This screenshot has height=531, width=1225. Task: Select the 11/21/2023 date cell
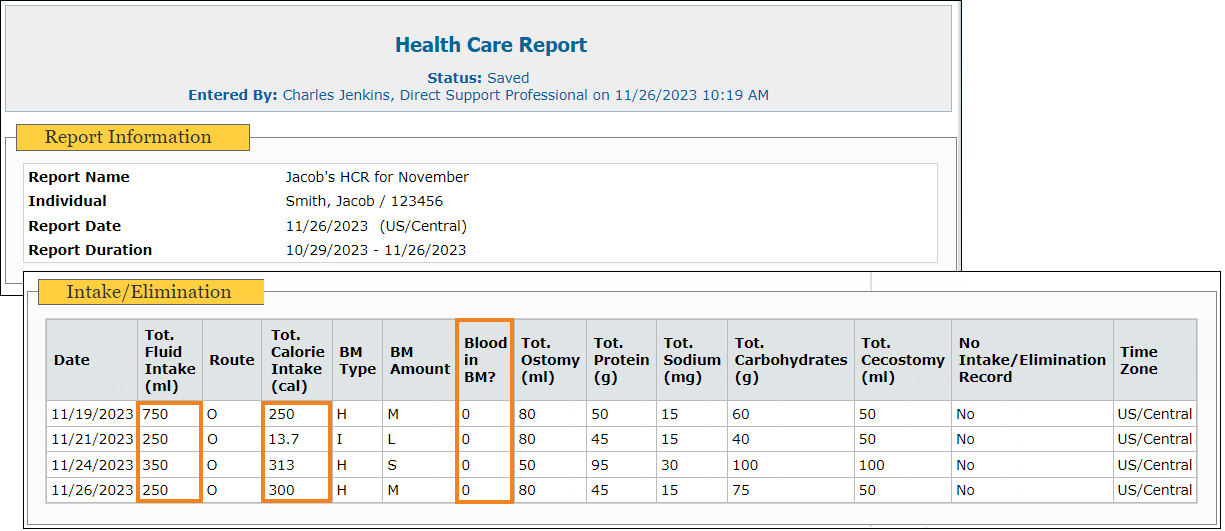(92, 439)
